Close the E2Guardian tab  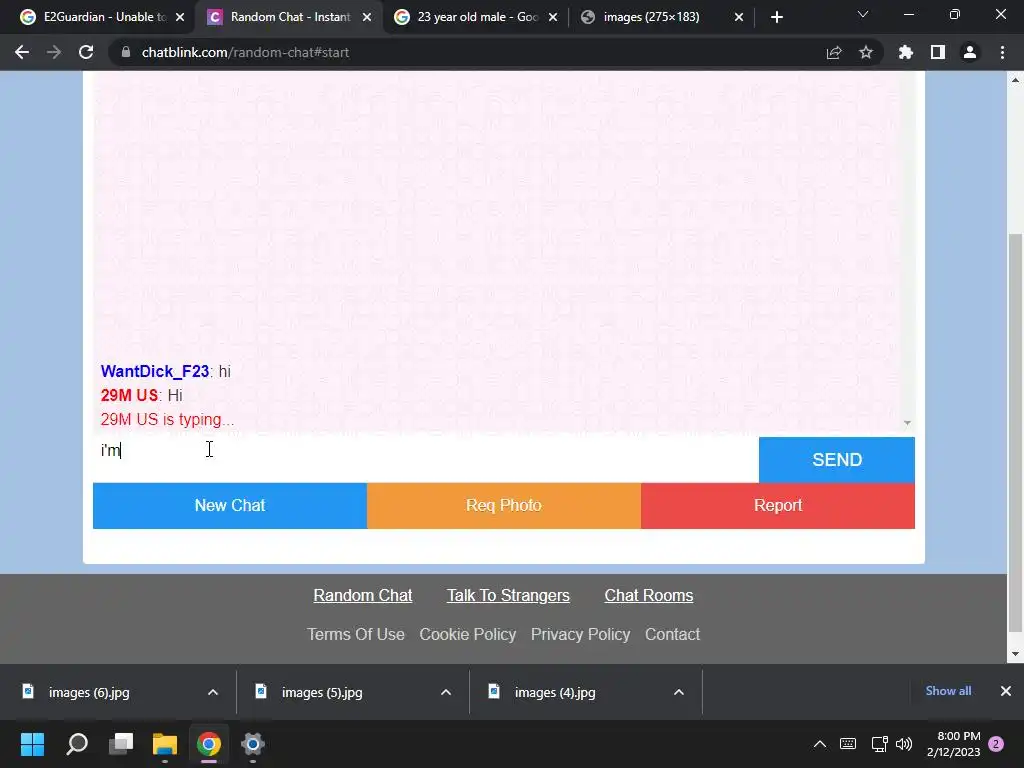[180, 17]
